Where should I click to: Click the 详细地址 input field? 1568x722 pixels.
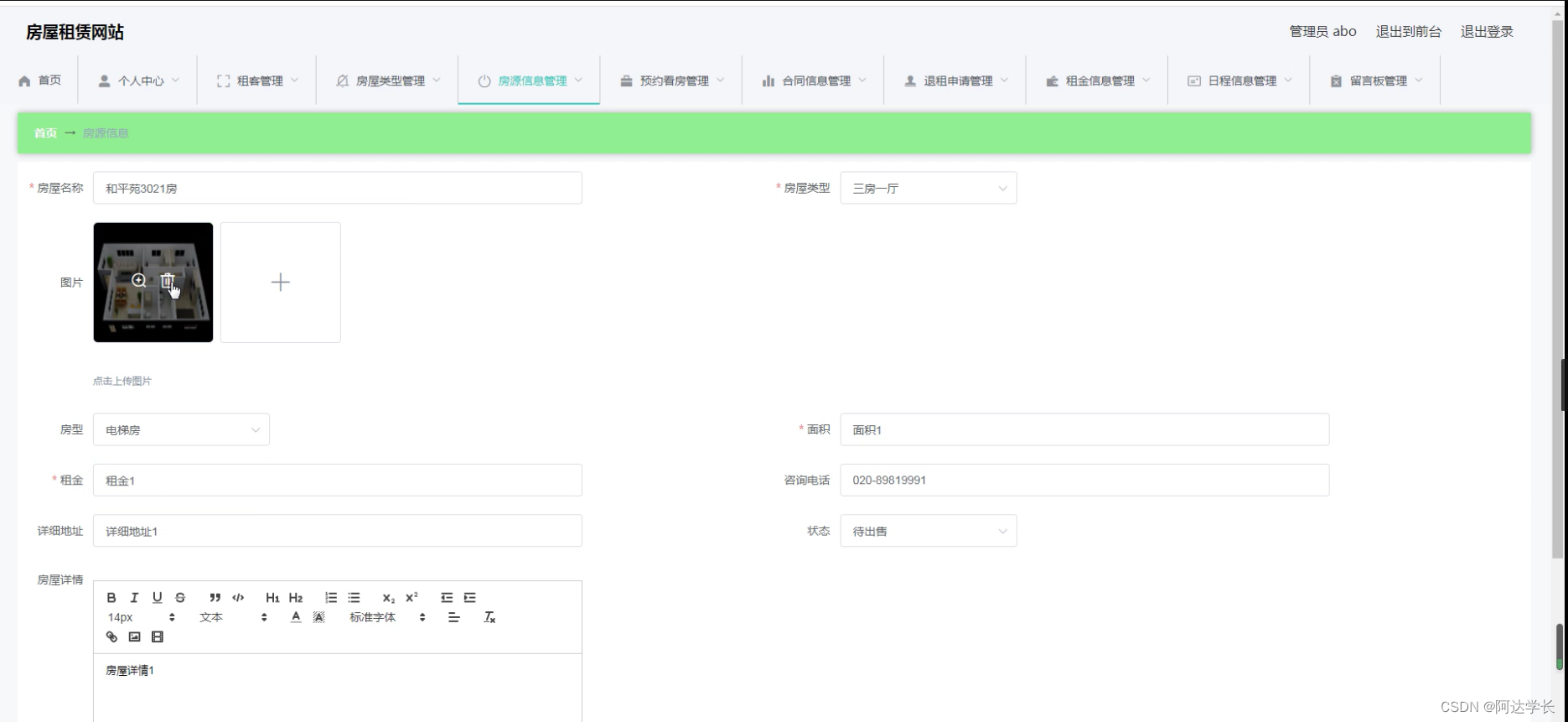click(338, 531)
